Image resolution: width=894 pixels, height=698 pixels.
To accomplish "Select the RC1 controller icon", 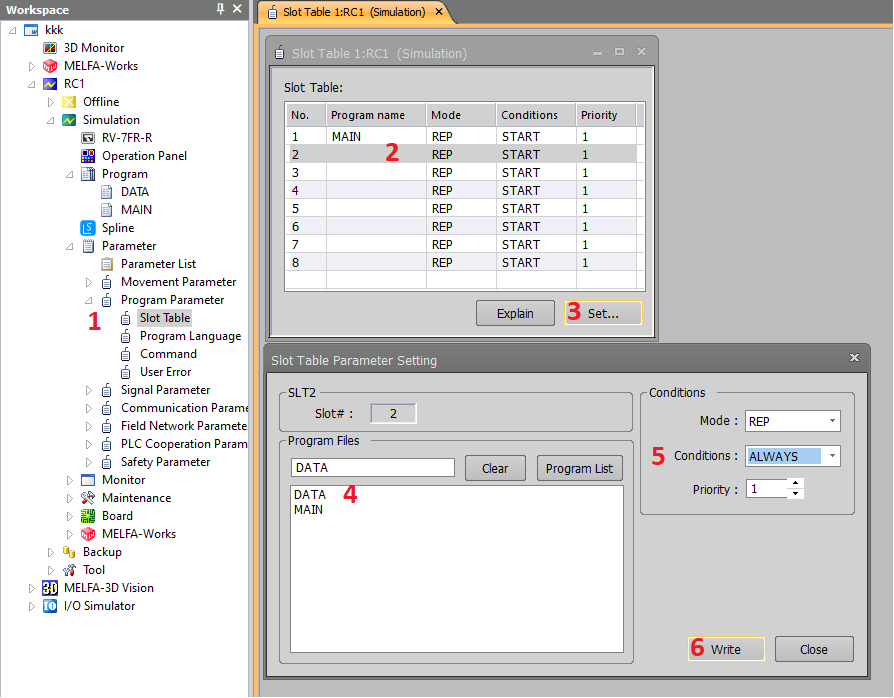I will coord(50,84).
